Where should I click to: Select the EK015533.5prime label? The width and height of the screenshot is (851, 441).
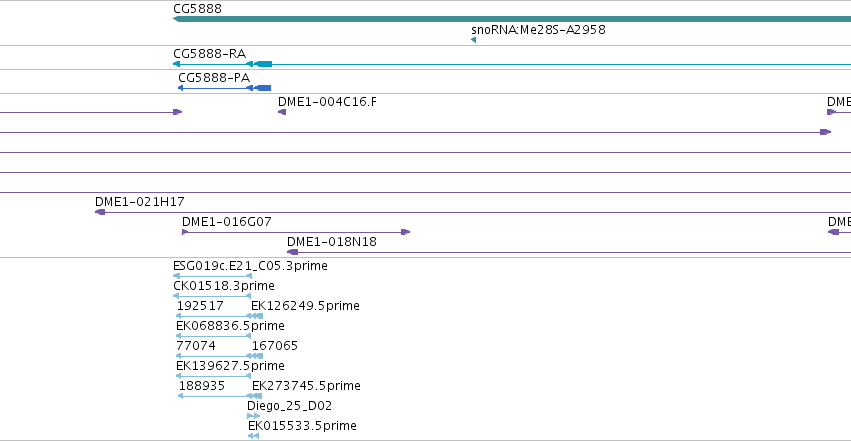(x=302, y=426)
